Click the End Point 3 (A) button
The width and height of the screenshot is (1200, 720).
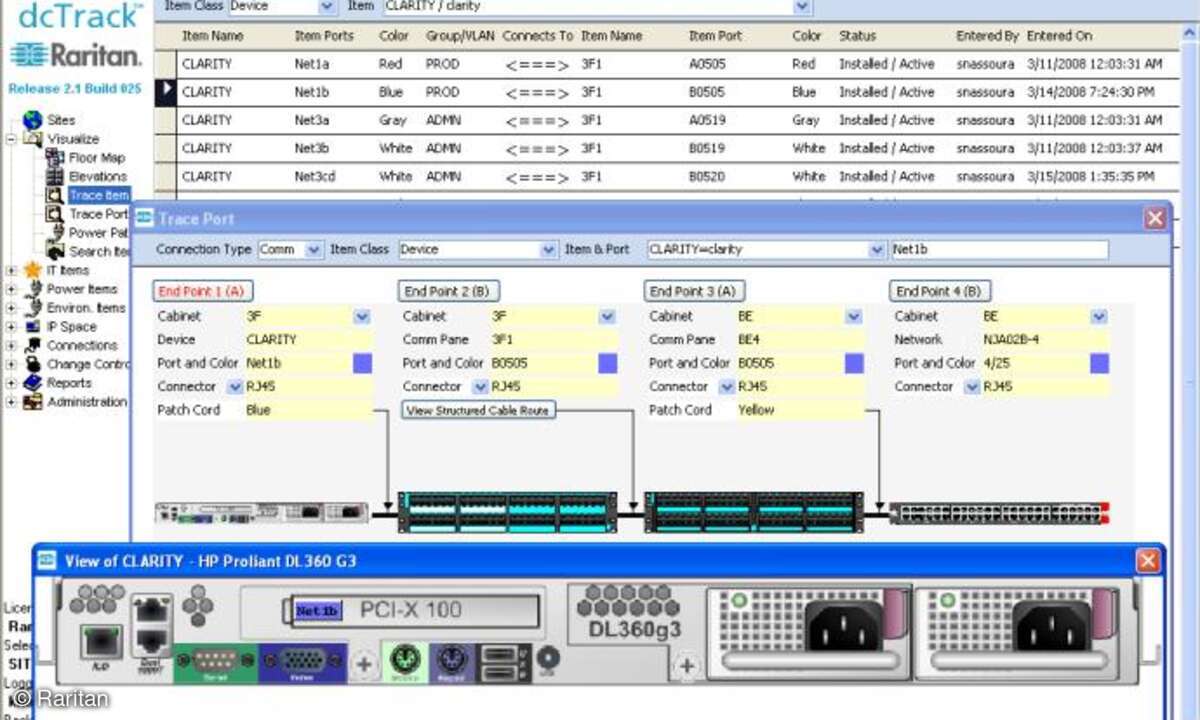coord(695,291)
